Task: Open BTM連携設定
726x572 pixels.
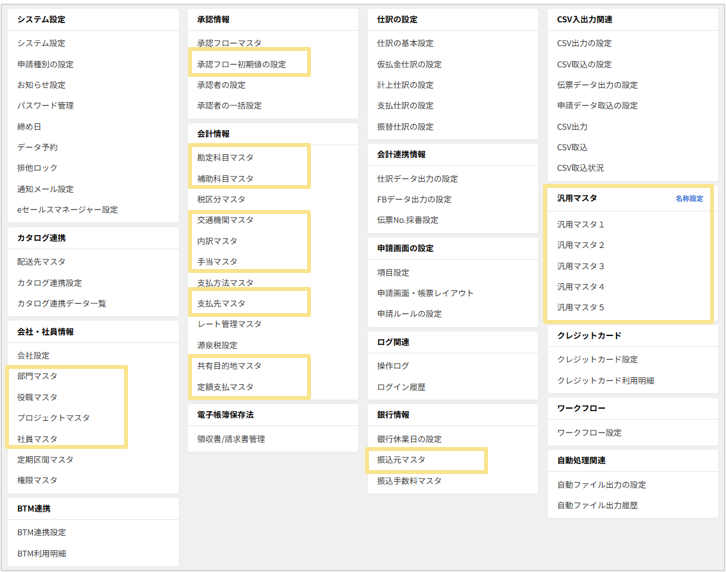Action: click(x=41, y=533)
